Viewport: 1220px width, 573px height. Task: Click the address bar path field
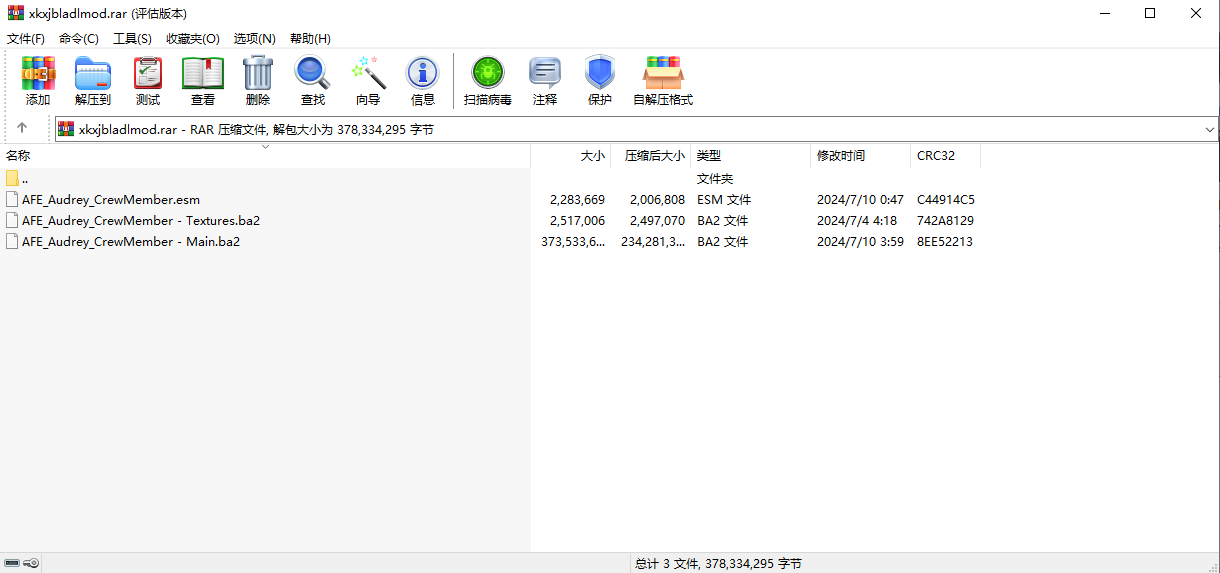tap(636, 129)
